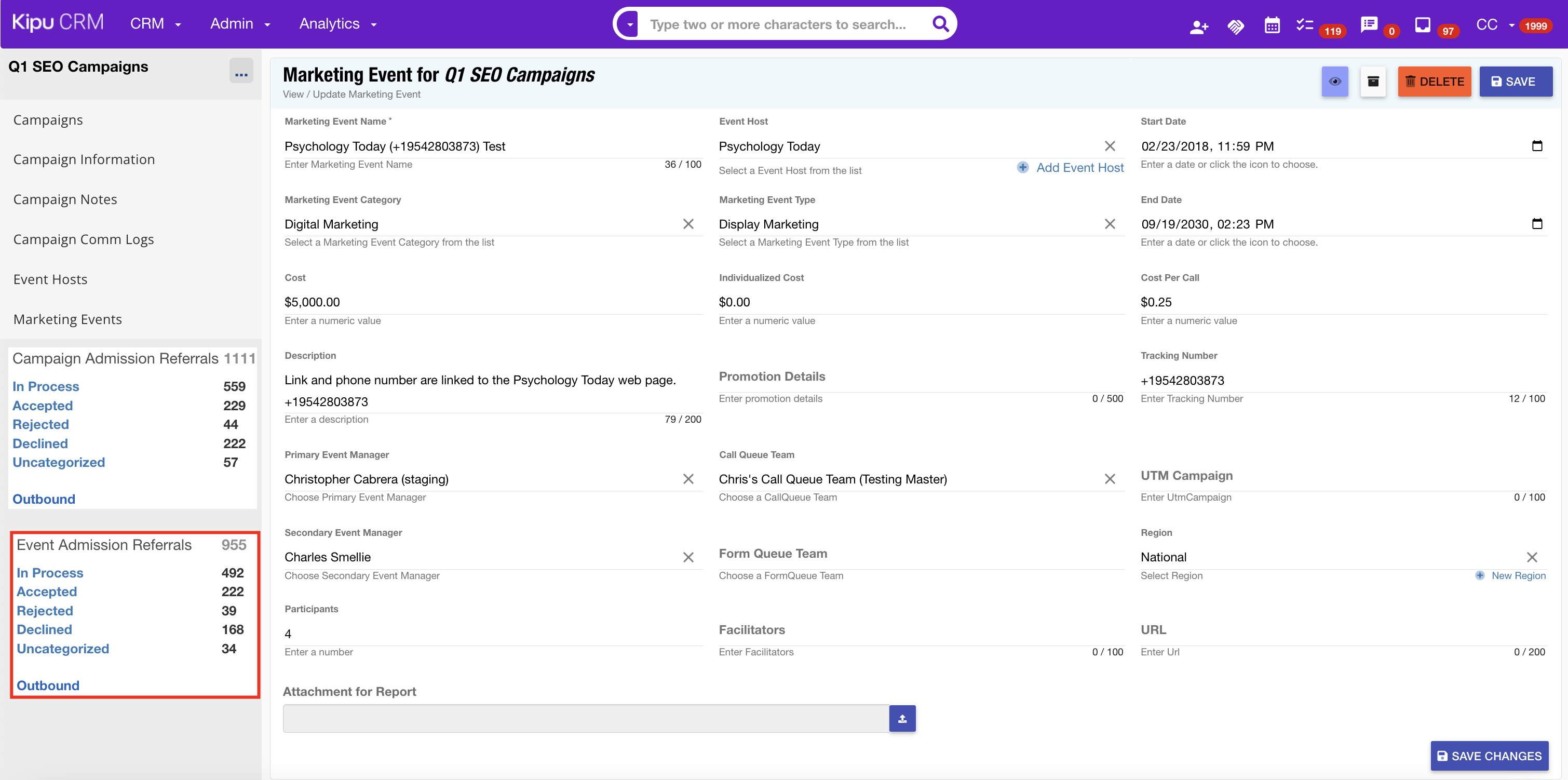Viewport: 1568px width, 780px height.
Task: Toggle the eye view mode button
Action: pos(1334,82)
